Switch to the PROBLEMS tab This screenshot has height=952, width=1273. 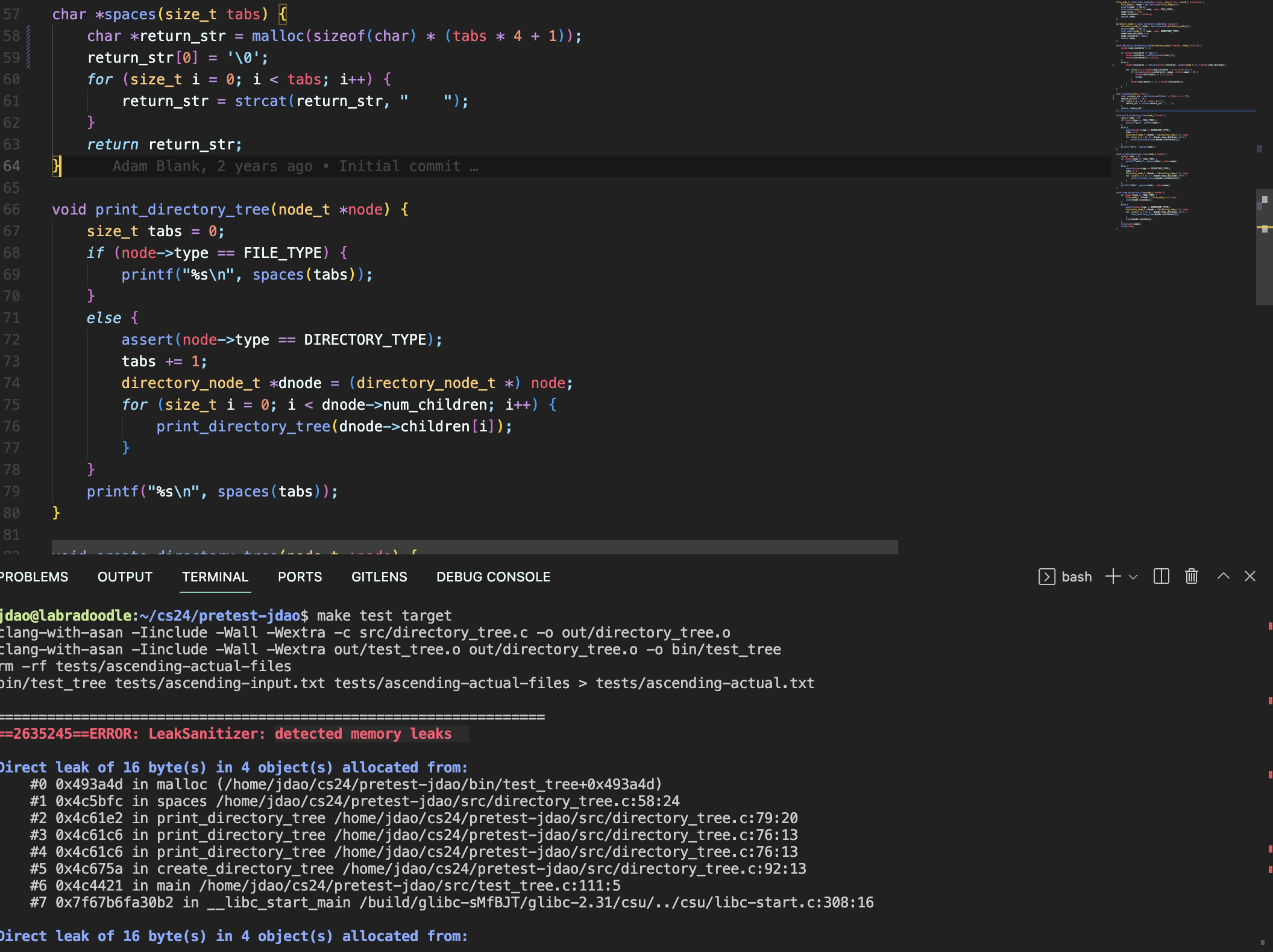click(x=34, y=577)
